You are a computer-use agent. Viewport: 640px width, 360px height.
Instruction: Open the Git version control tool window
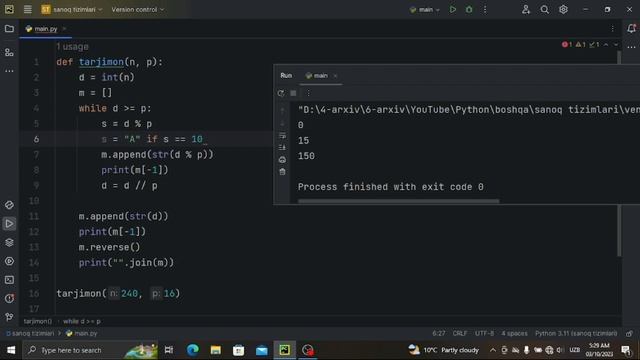9,317
